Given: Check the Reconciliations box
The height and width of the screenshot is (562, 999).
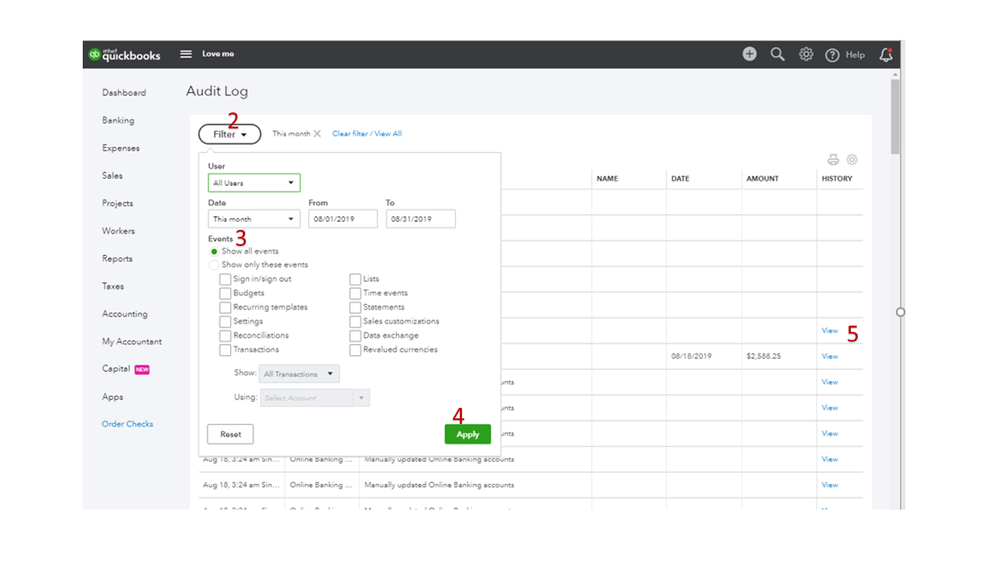Looking at the screenshot, I should 225,335.
